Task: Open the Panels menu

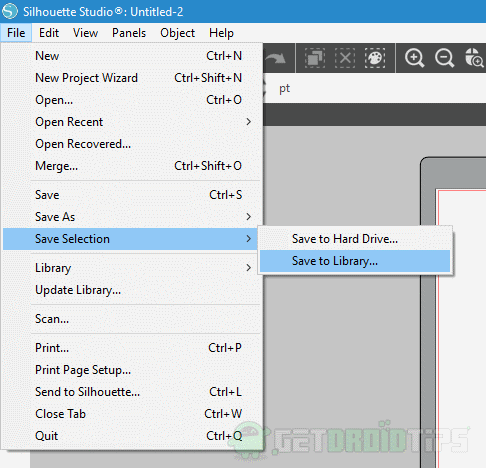Action: (x=129, y=33)
